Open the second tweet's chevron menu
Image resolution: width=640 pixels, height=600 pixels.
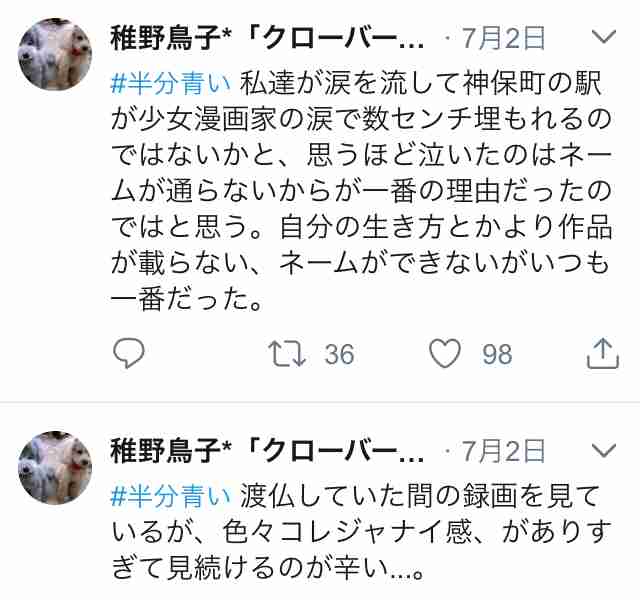(x=604, y=451)
